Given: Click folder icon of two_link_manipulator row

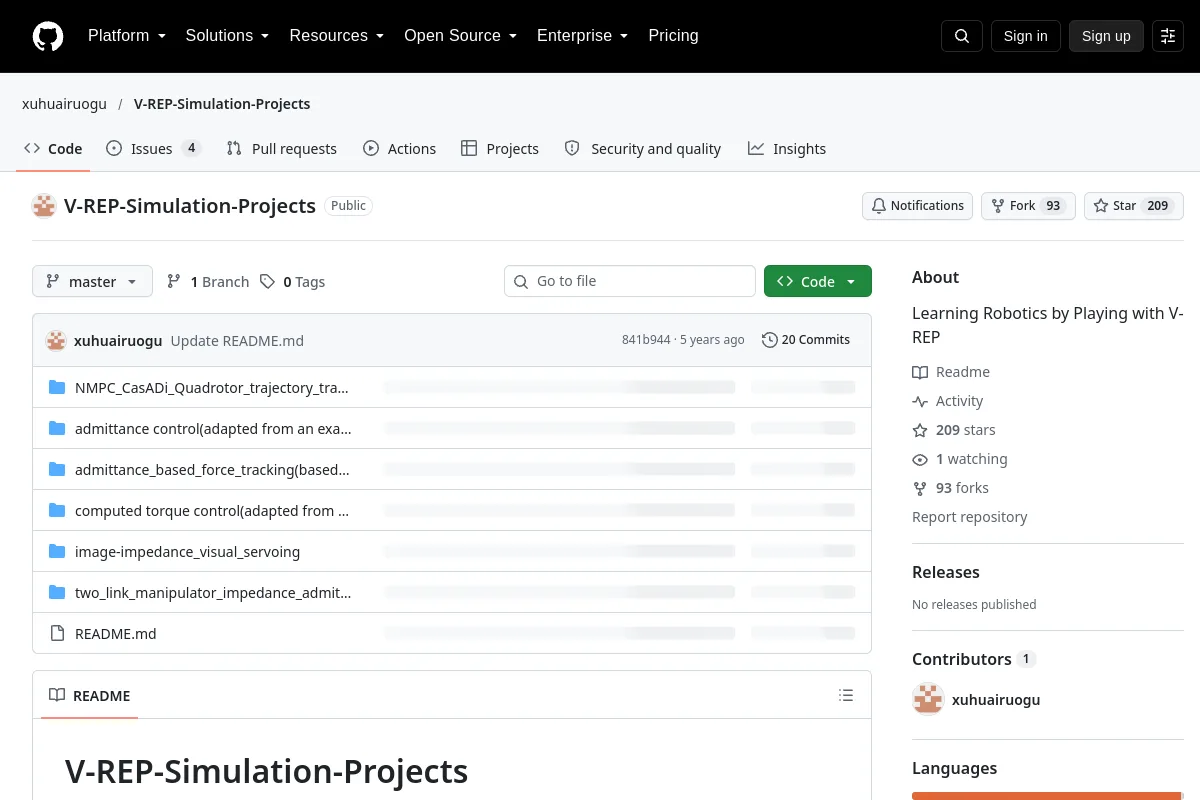Looking at the screenshot, I should click(57, 593).
